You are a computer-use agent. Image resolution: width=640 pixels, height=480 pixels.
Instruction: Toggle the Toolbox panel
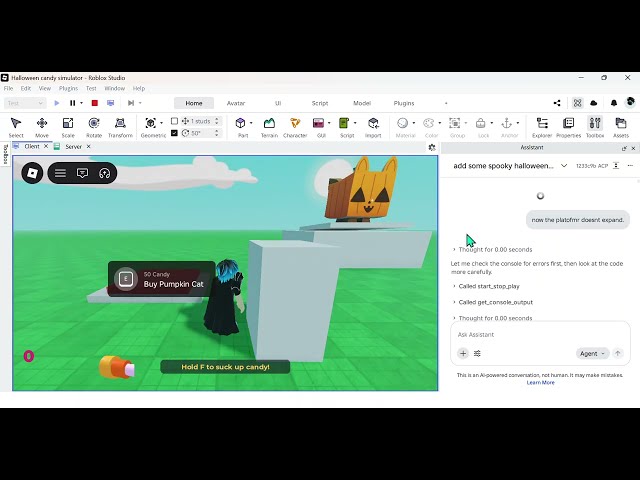coord(595,127)
